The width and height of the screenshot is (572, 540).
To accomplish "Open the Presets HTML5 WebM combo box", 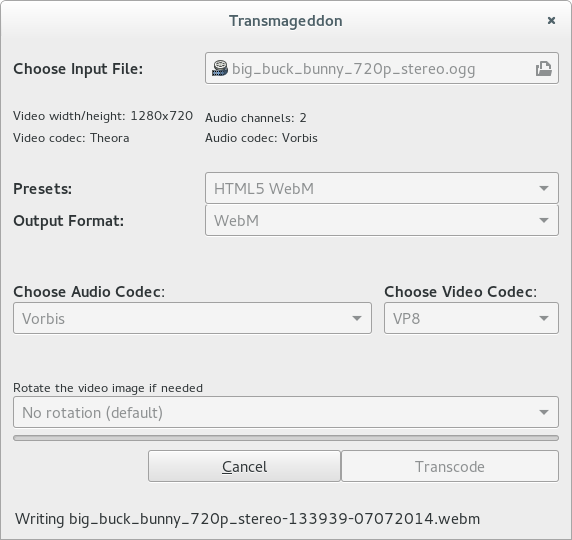I will tap(382, 188).
